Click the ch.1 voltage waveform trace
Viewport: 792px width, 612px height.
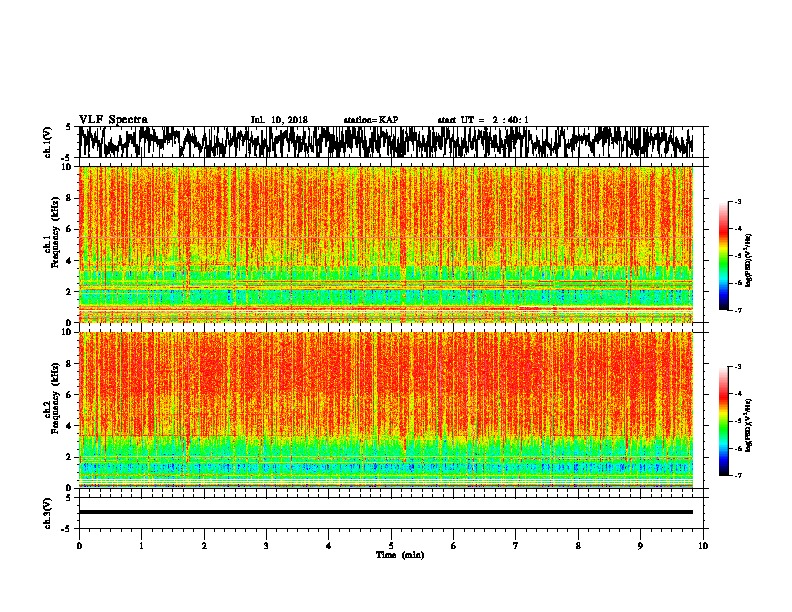(x=386, y=142)
